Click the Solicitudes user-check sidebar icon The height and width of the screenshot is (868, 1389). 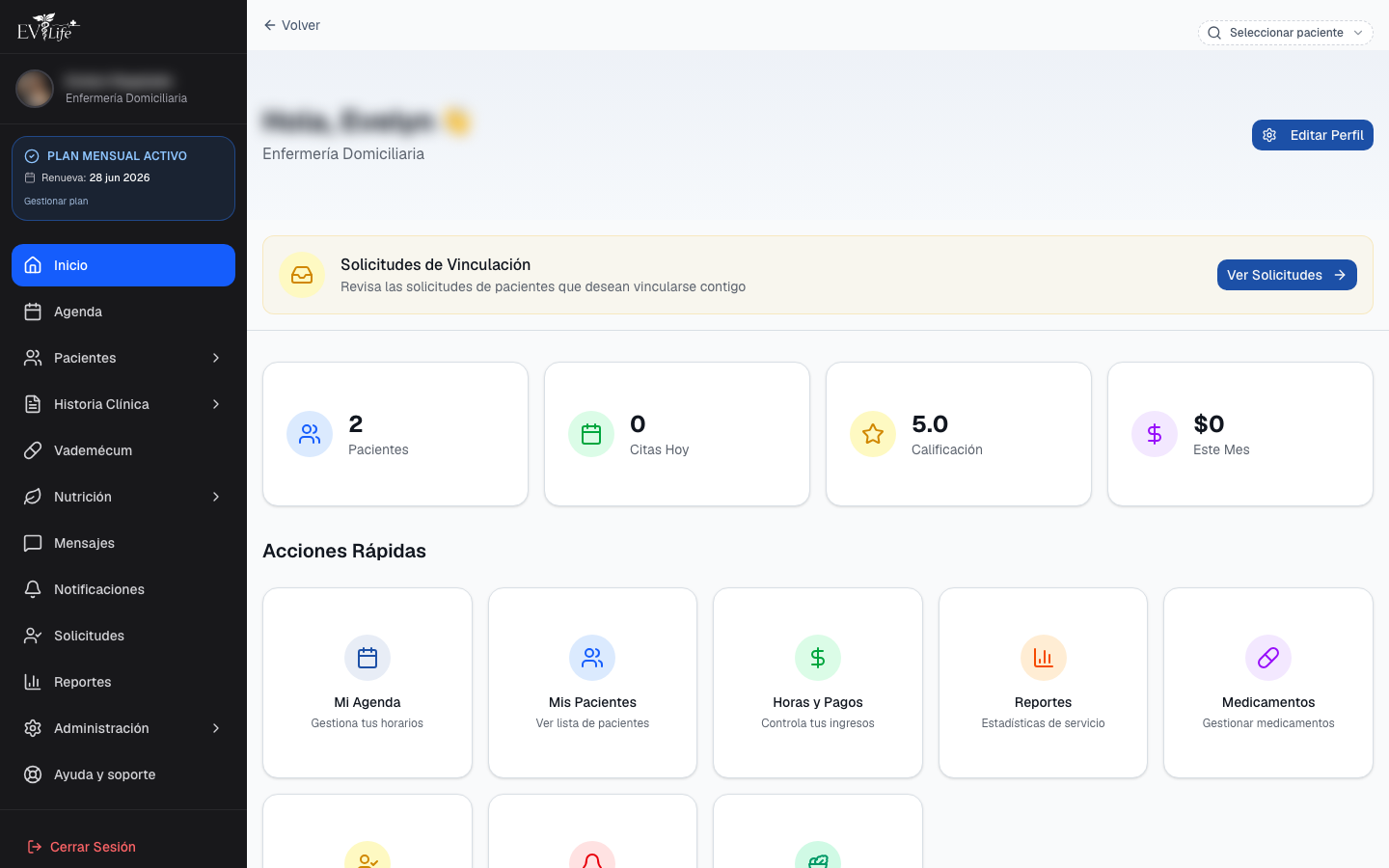[x=33, y=636]
